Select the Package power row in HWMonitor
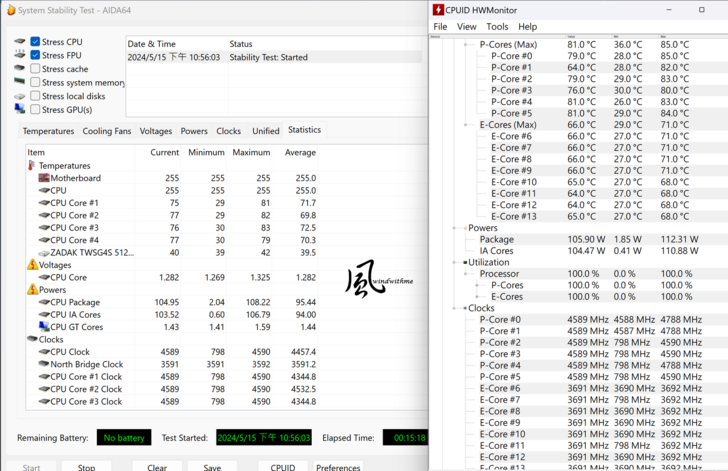 (497, 239)
